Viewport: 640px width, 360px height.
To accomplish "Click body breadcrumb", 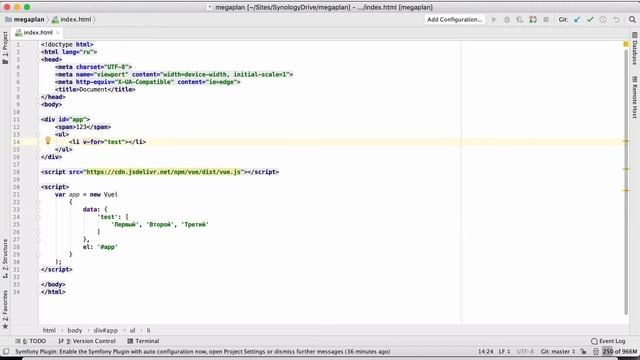I will point(75,330).
